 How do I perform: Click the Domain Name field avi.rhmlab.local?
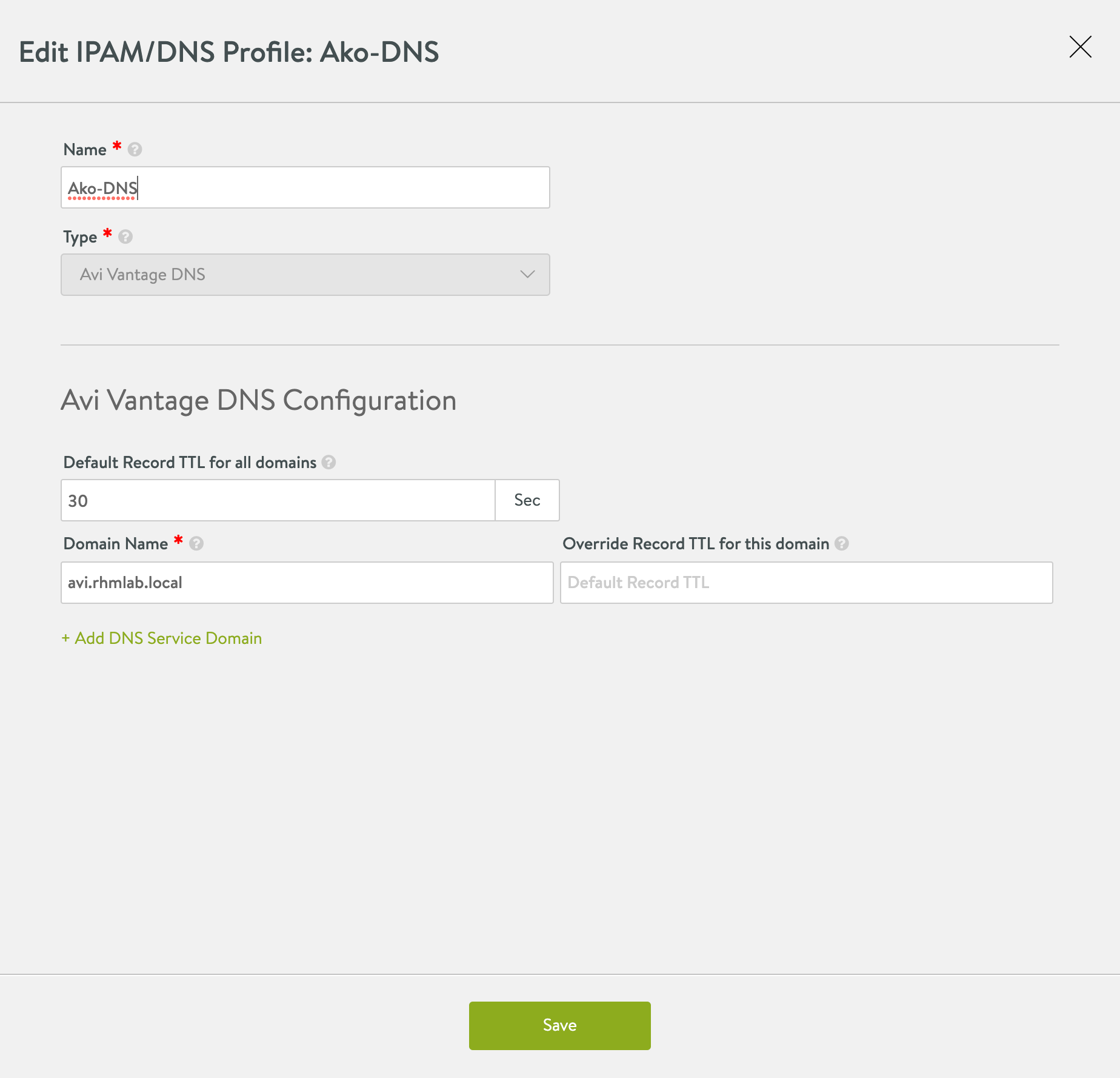click(x=307, y=583)
